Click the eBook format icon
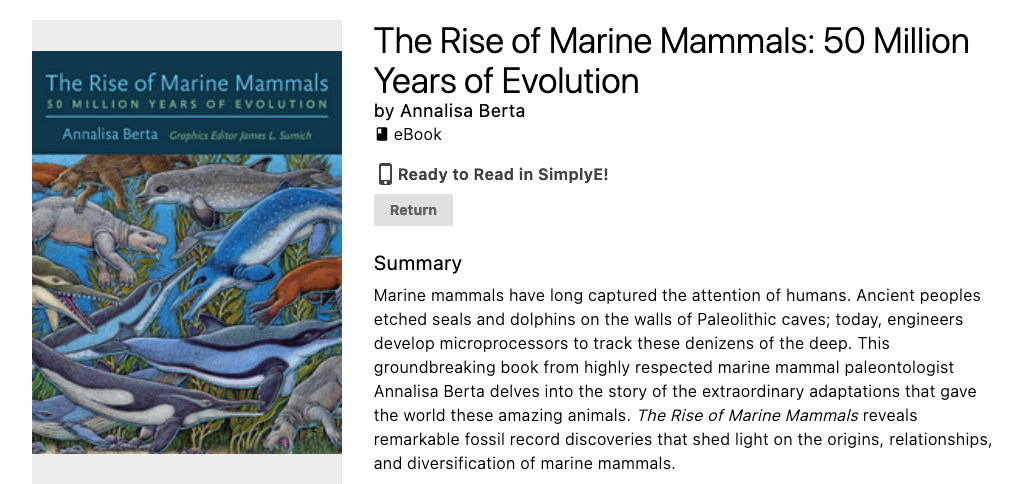 [x=382, y=135]
